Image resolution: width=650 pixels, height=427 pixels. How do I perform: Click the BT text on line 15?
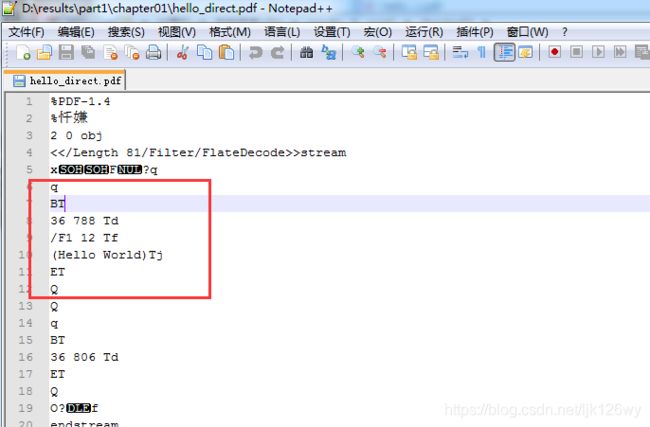click(58, 340)
